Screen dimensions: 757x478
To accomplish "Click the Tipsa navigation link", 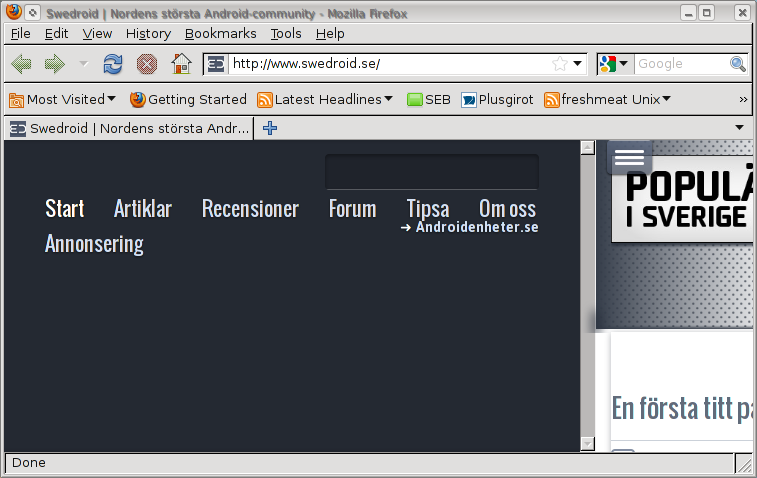I will [x=428, y=209].
